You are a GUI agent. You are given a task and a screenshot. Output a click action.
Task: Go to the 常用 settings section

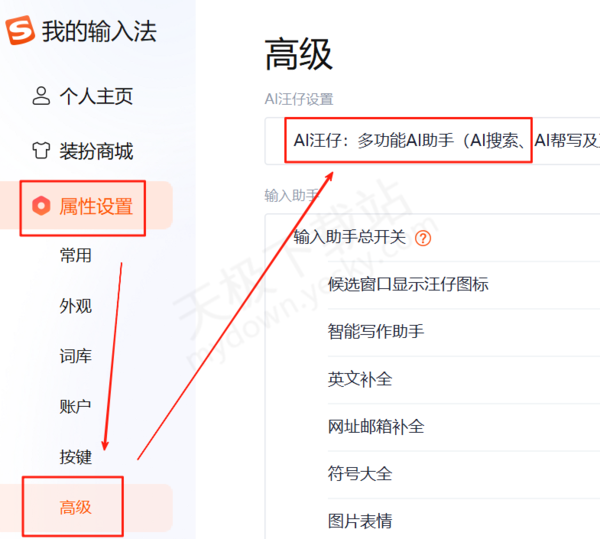coord(75,256)
